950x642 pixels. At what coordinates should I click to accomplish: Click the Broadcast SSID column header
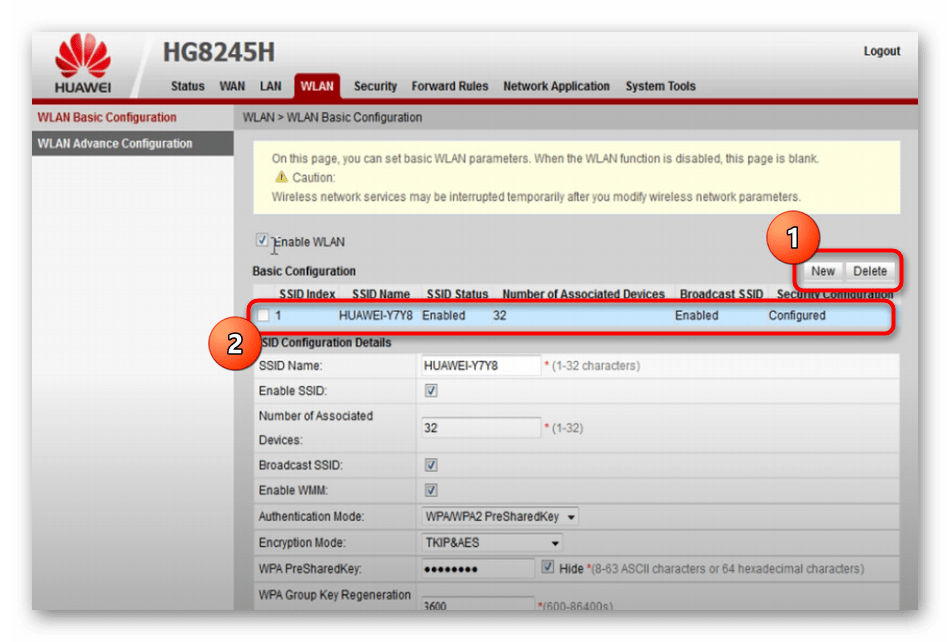[721, 294]
